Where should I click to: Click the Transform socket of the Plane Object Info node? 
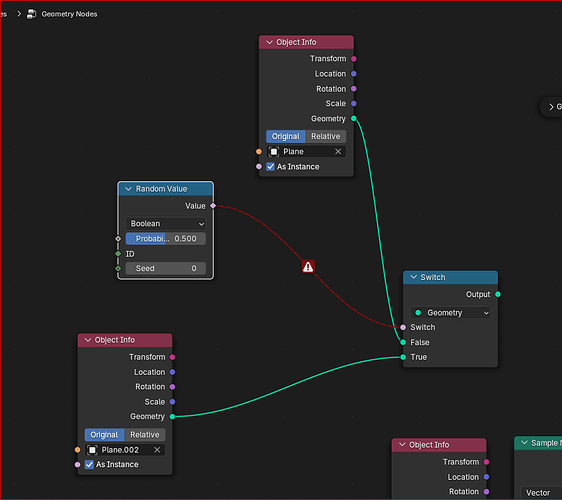[x=354, y=59]
